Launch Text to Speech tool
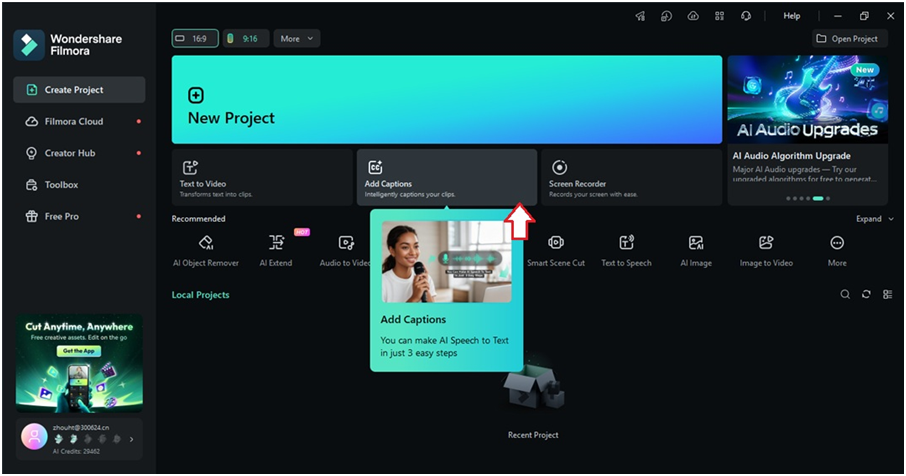This screenshot has height=476, width=906. pyautogui.click(x=626, y=251)
